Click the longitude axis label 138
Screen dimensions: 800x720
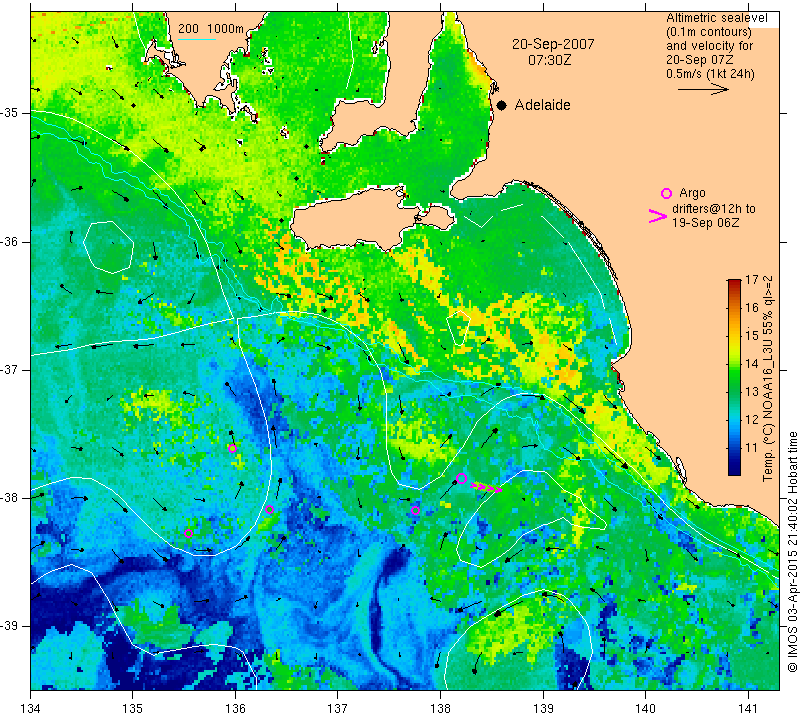click(440, 709)
